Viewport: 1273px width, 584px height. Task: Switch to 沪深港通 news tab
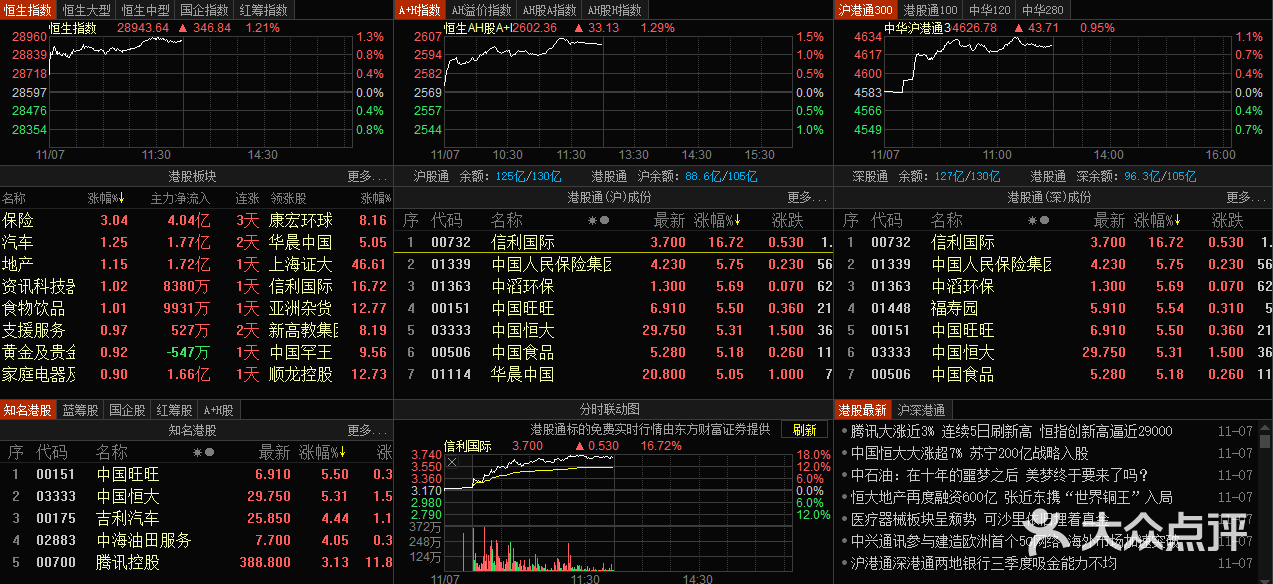pos(921,409)
